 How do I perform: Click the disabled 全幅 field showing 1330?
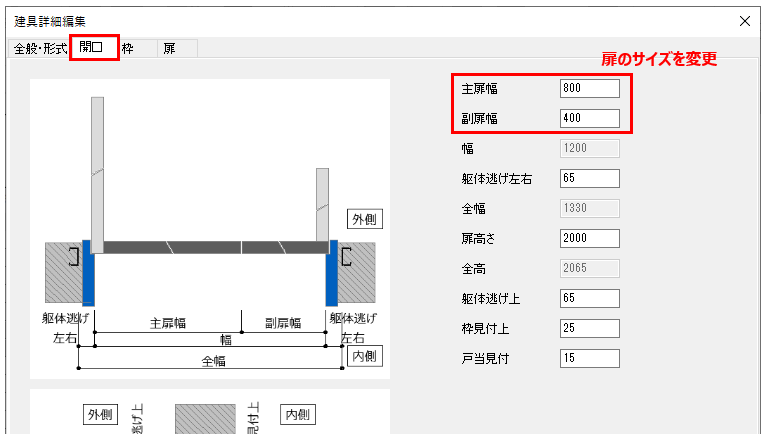click(589, 208)
